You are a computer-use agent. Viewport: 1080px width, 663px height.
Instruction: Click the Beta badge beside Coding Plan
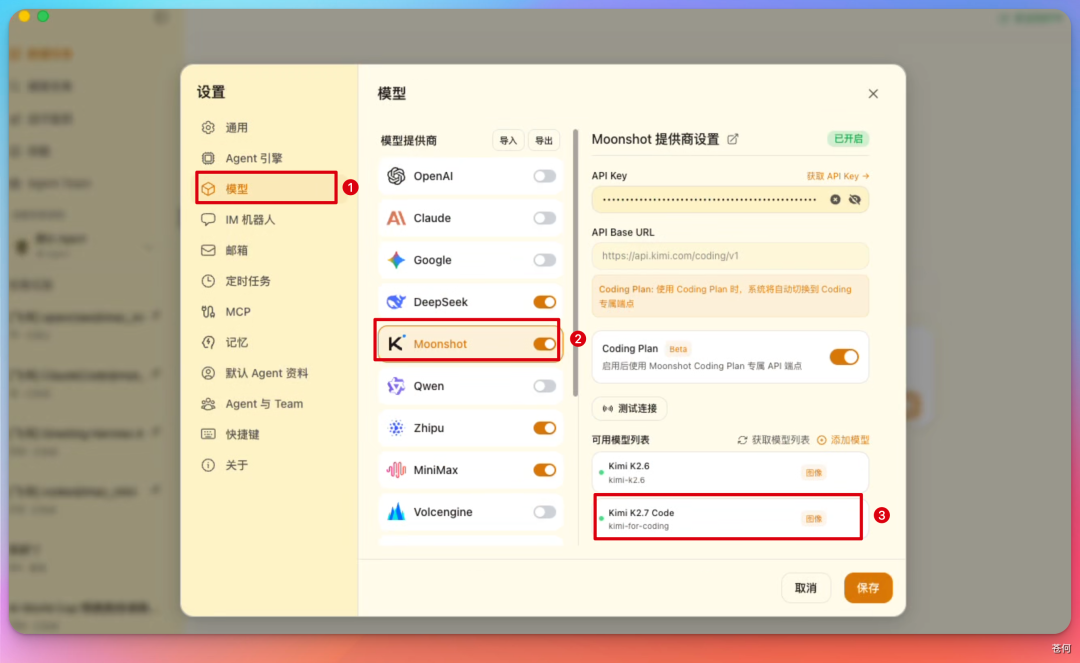678,349
